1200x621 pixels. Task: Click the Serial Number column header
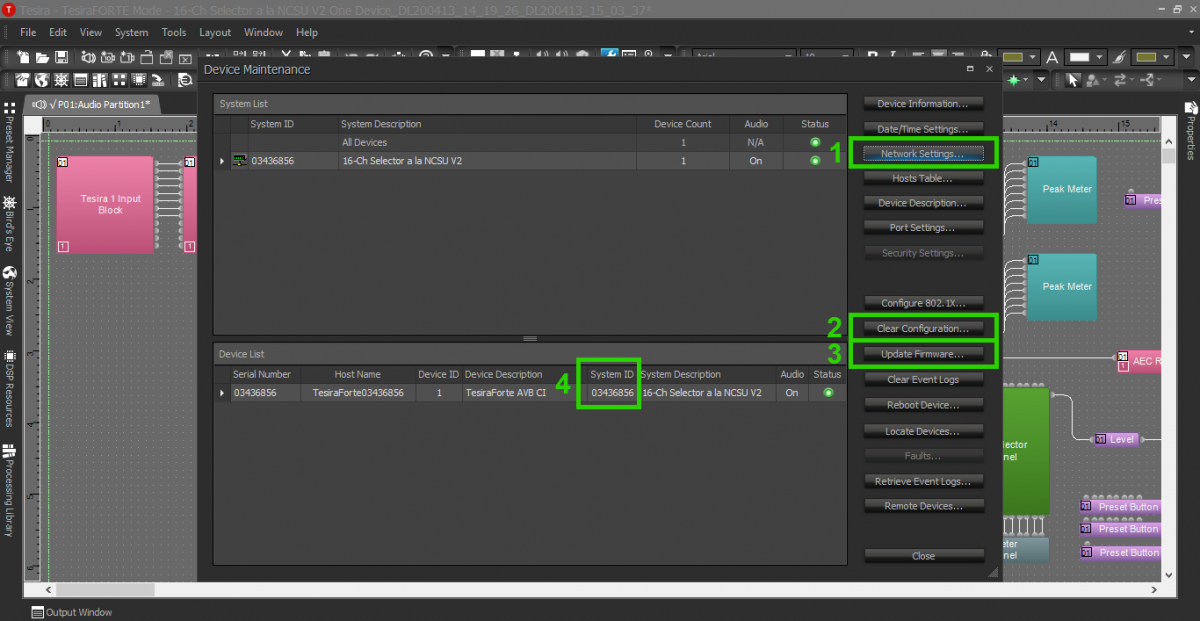pyautogui.click(x=262, y=374)
